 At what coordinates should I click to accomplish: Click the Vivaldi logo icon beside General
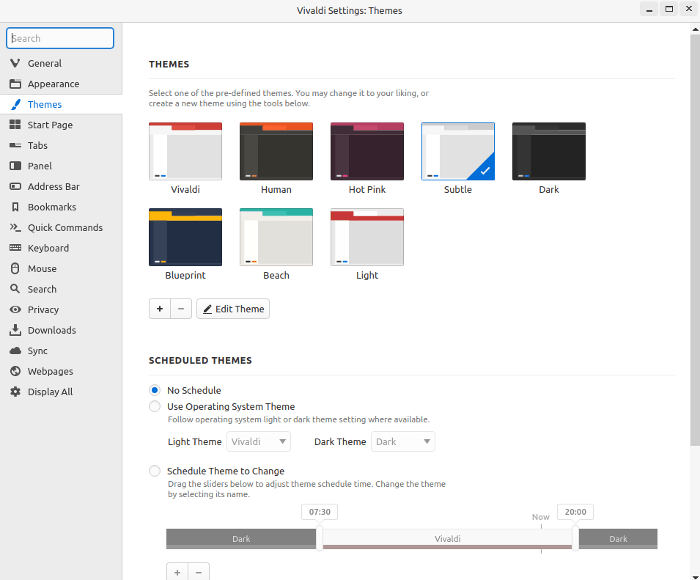(x=15, y=63)
